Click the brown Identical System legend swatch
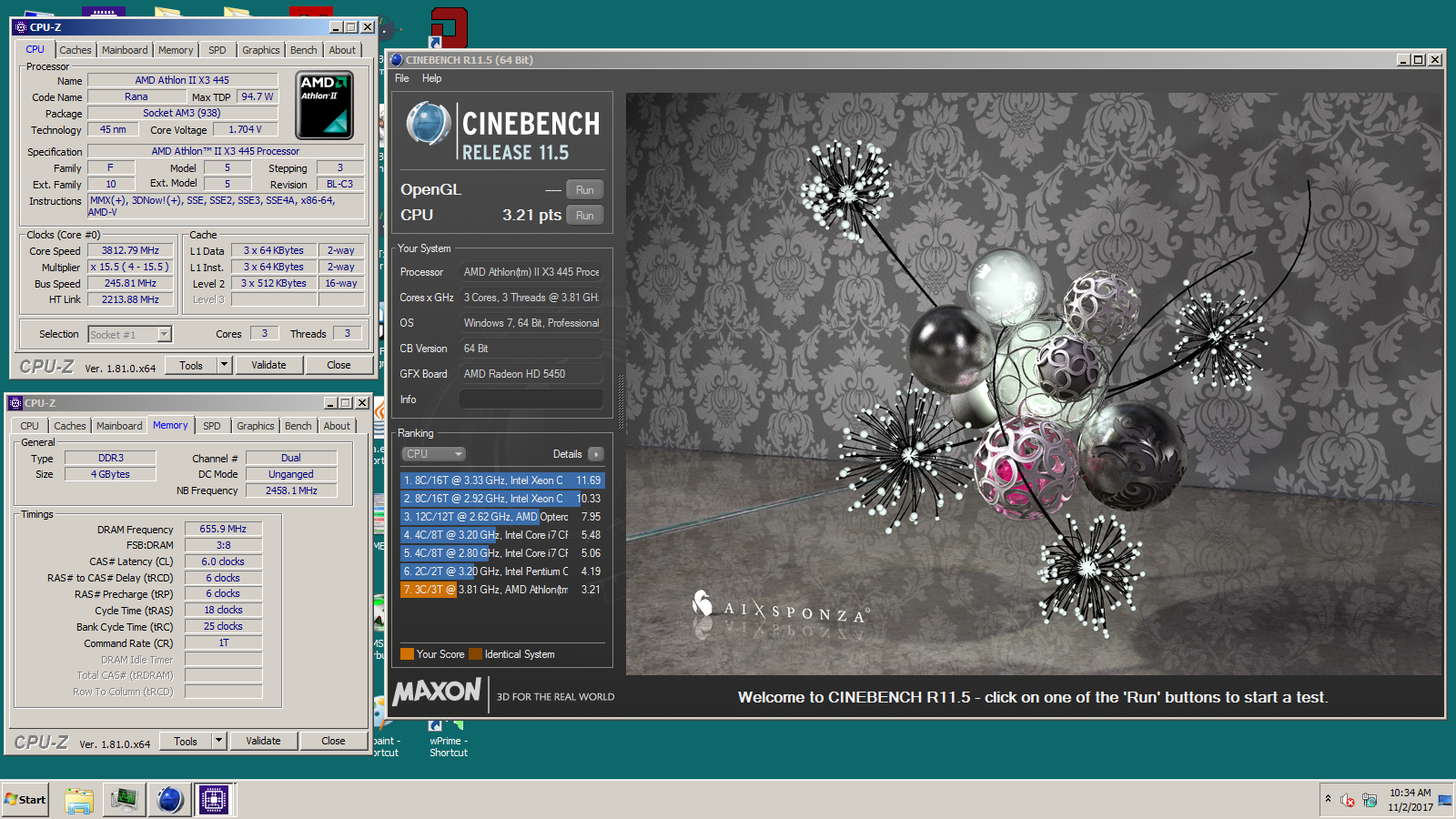 click(475, 653)
